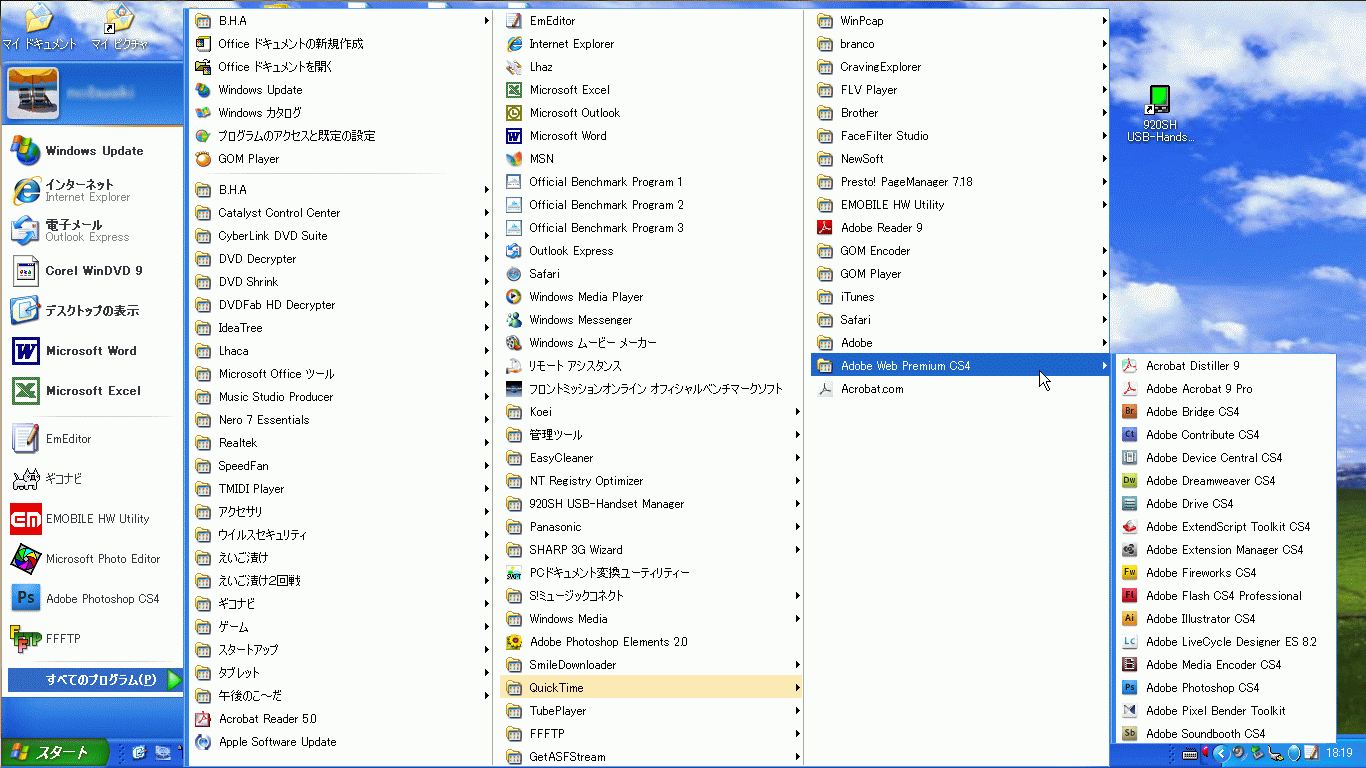Screen dimensions: 1366x768
Task: Expand the Koei folder submenu arrow
Action: pos(797,412)
